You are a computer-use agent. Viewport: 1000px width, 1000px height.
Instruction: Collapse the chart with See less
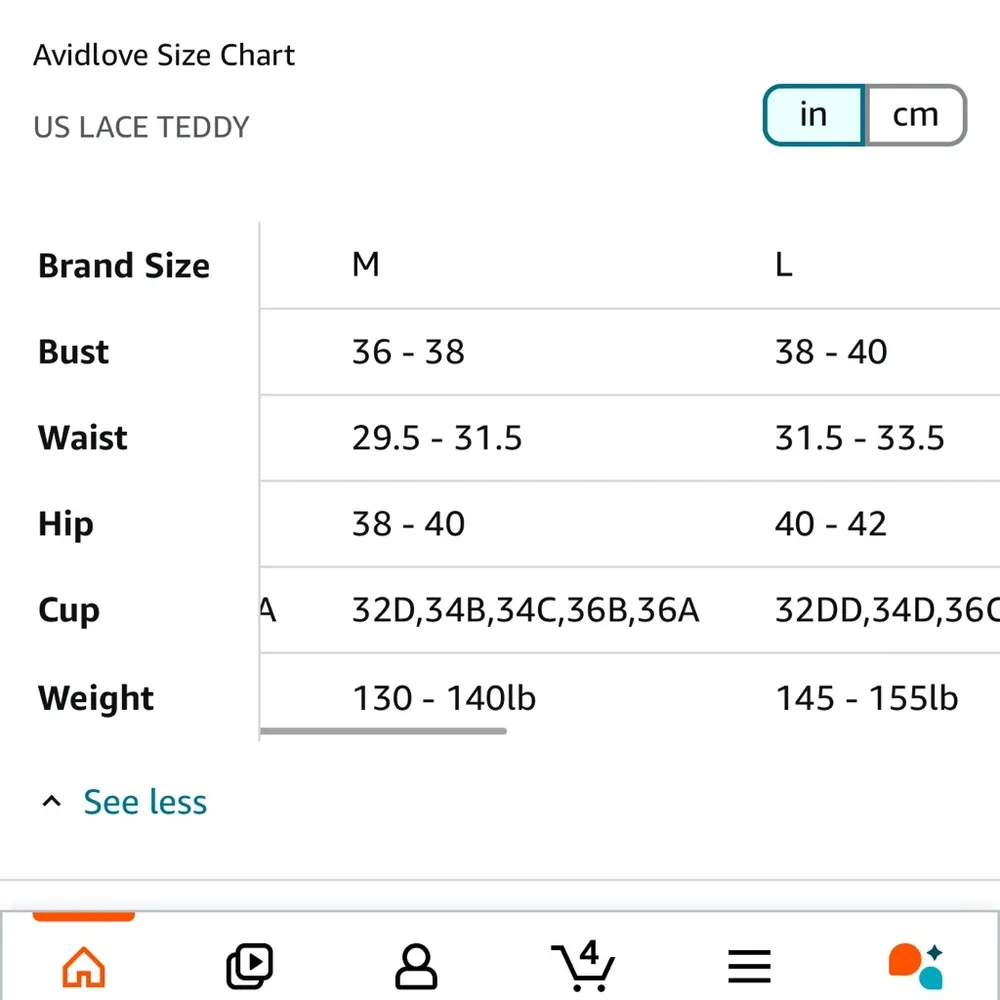pos(145,802)
